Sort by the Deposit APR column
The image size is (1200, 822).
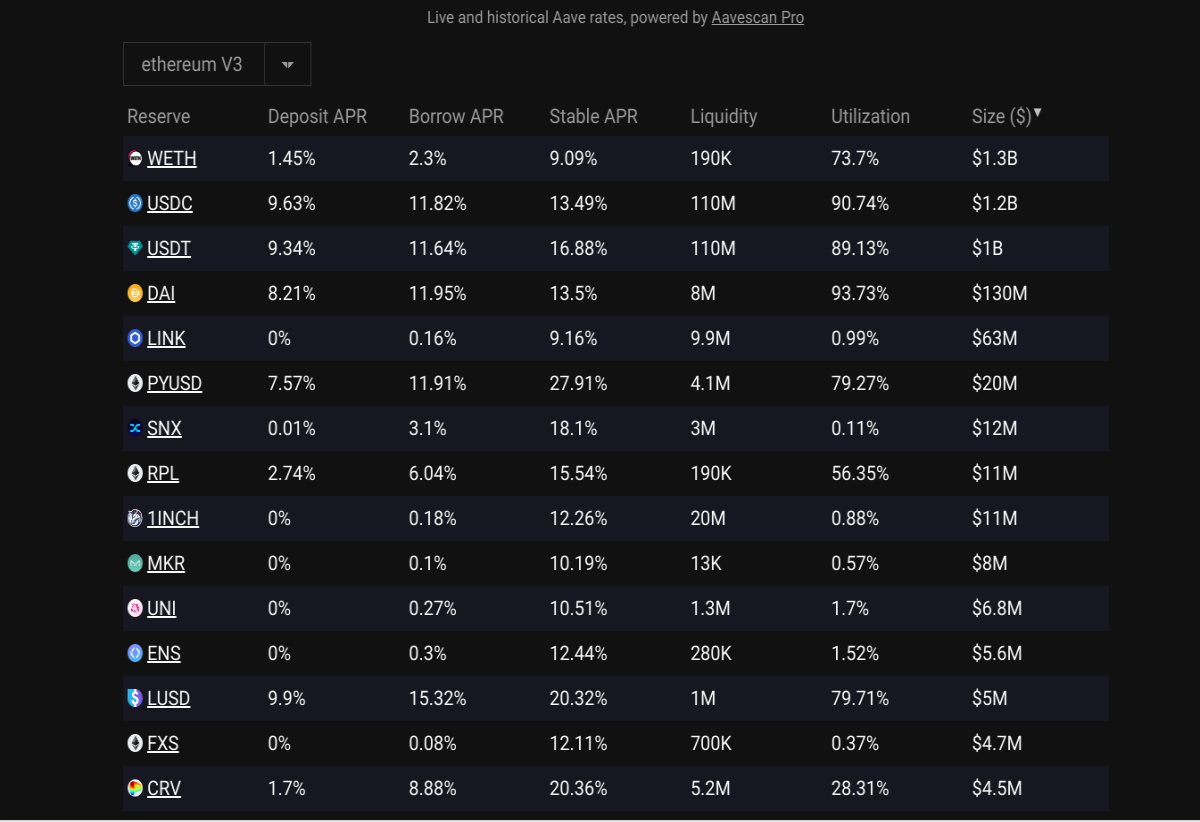[x=317, y=116]
